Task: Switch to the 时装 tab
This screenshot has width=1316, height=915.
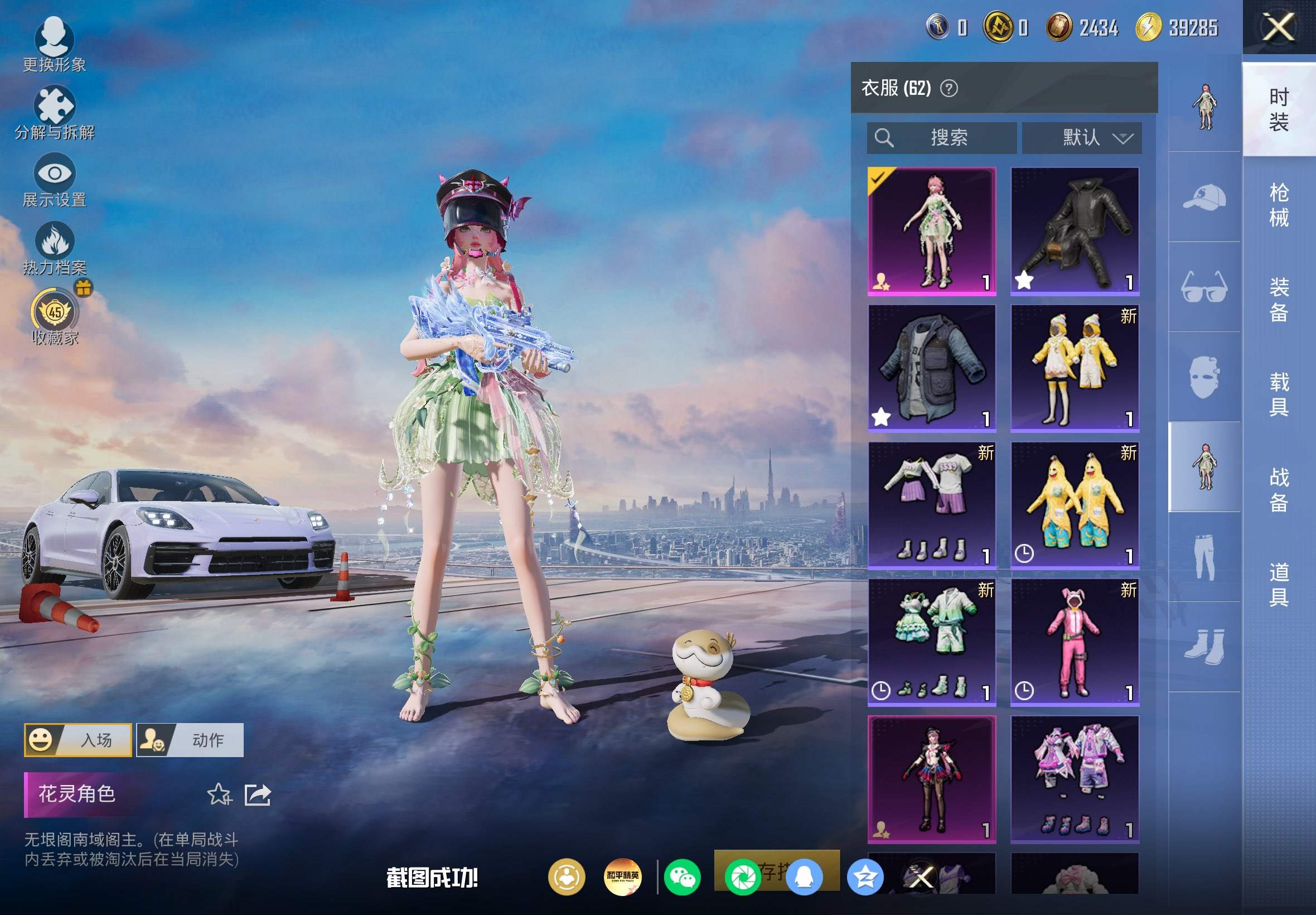Action: click(1279, 109)
